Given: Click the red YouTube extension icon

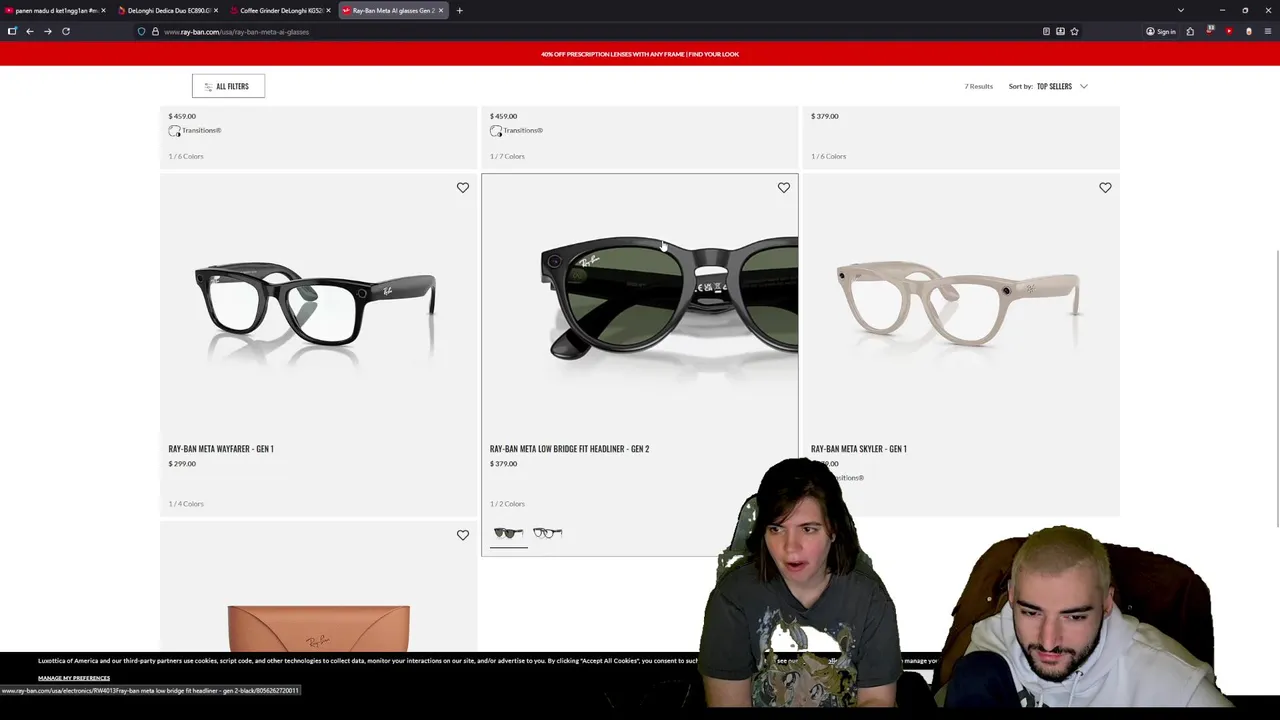Looking at the screenshot, I should pyautogui.click(x=1229, y=31).
